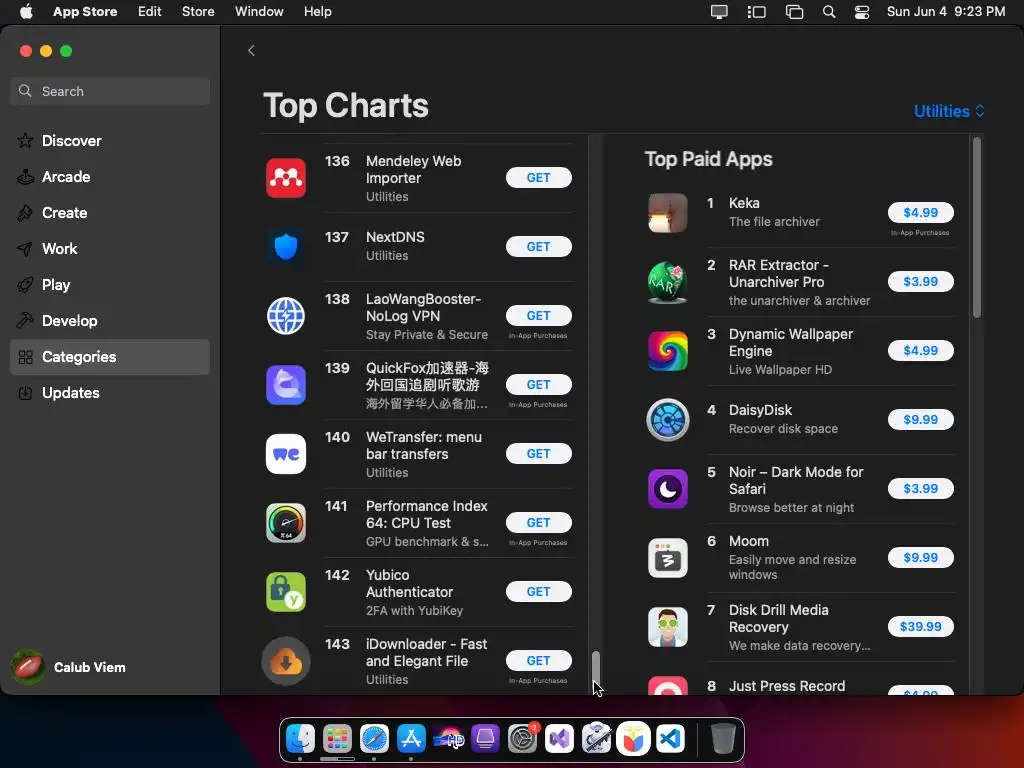
Task: Open the Apple menu
Action: (x=26, y=12)
